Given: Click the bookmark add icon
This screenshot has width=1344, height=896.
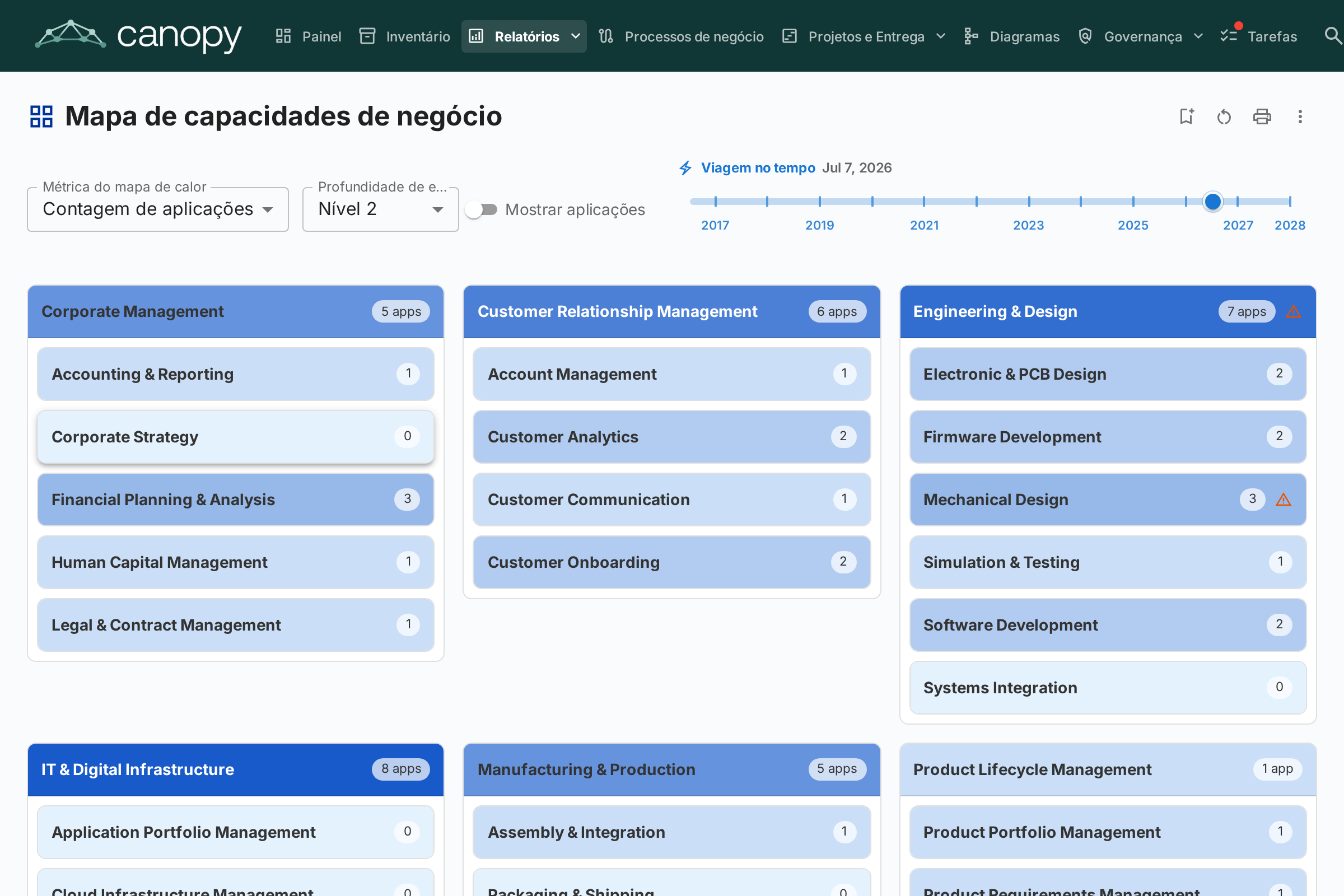Looking at the screenshot, I should coord(1186,116).
